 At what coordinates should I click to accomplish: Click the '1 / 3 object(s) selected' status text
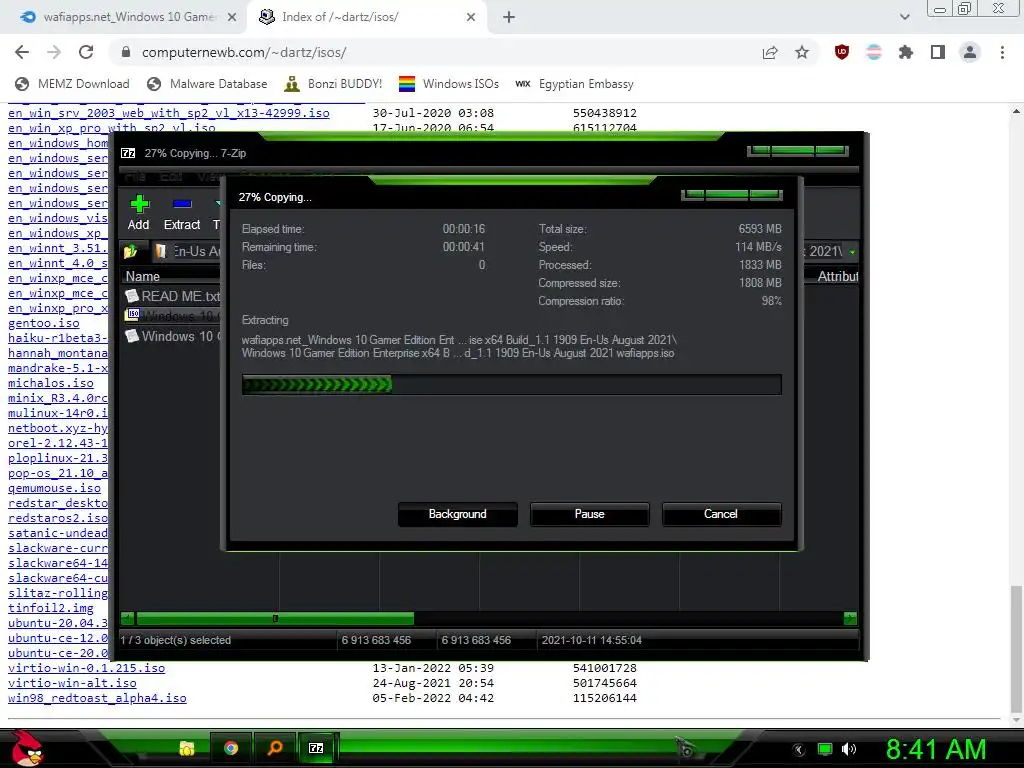tap(175, 640)
